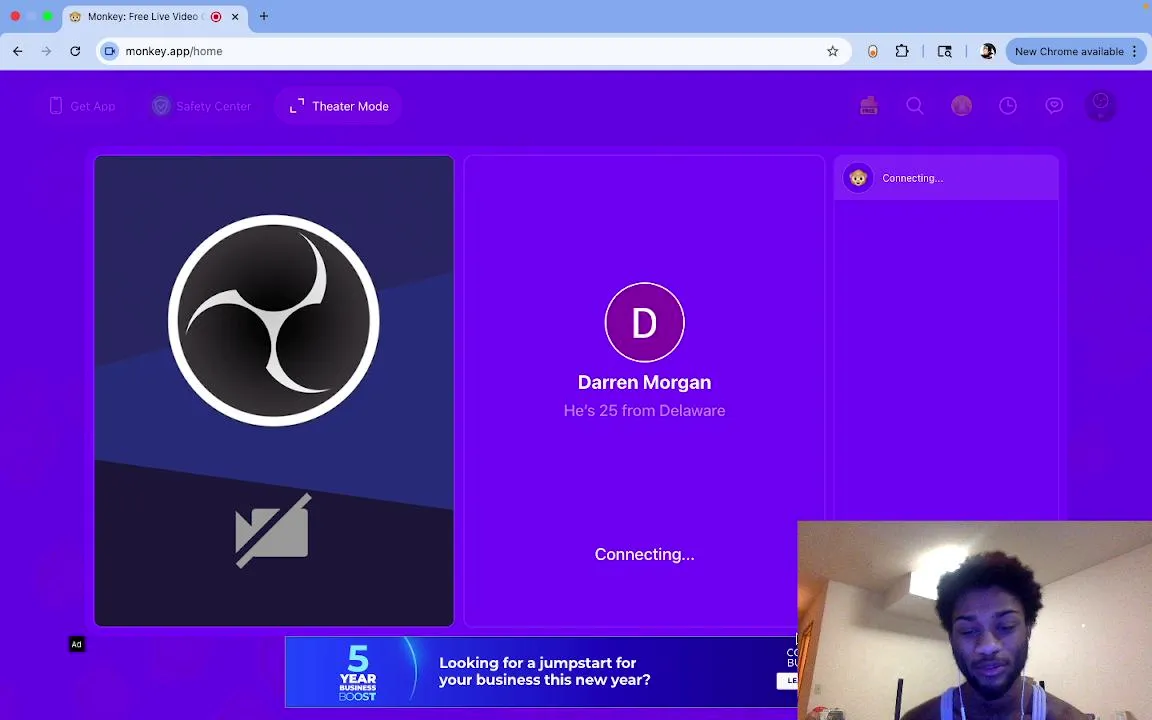Click "He's 25 from Delaware" text
Screen dimensions: 1152x720
click(644, 411)
